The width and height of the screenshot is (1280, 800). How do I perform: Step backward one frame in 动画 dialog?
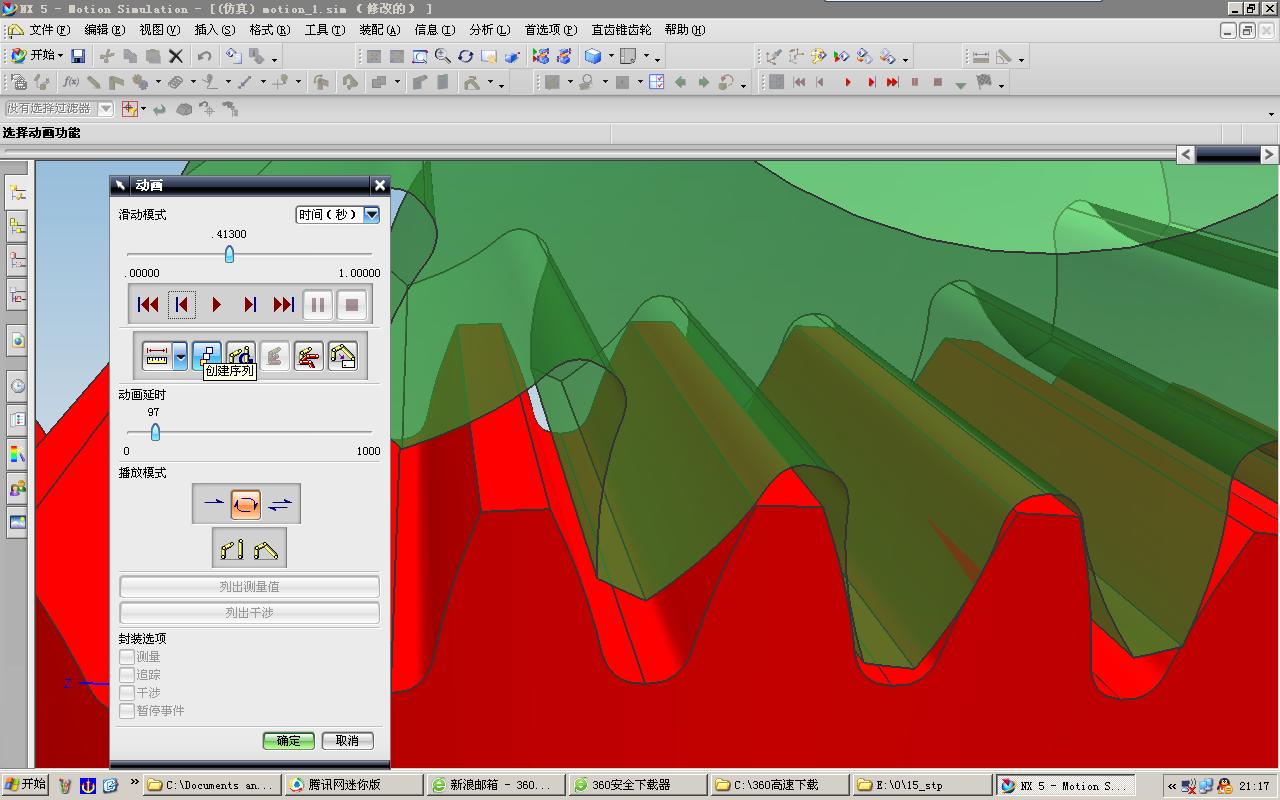(182, 305)
